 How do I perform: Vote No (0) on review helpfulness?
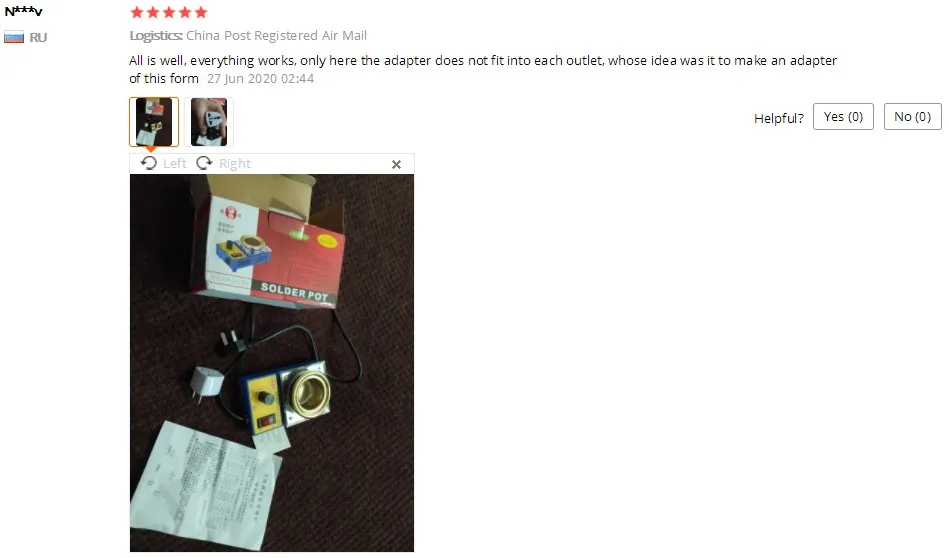pos(913,117)
